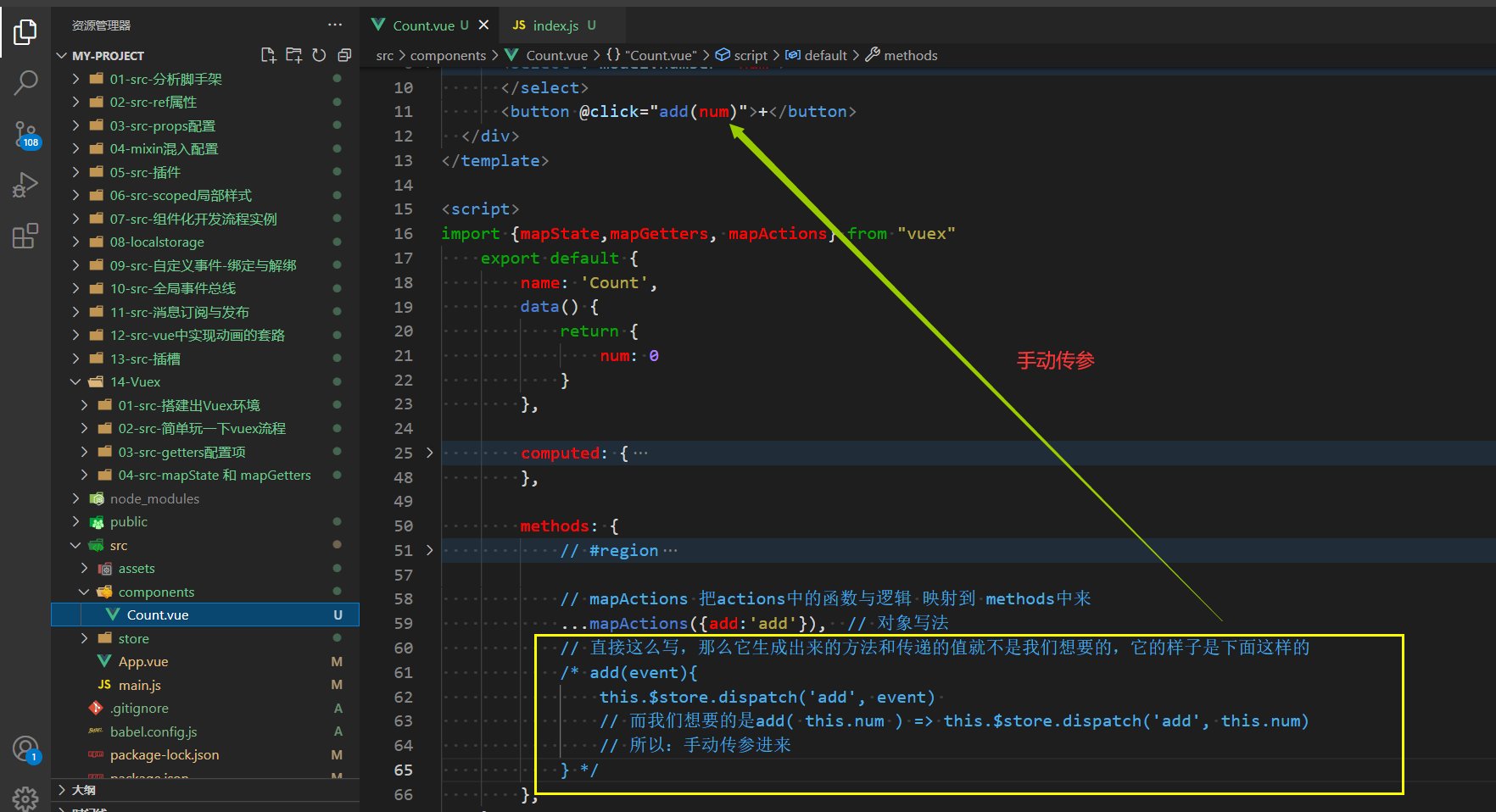Open main.js from the file tree
Image resolution: width=1496 pixels, height=812 pixels.
(205, 685)
